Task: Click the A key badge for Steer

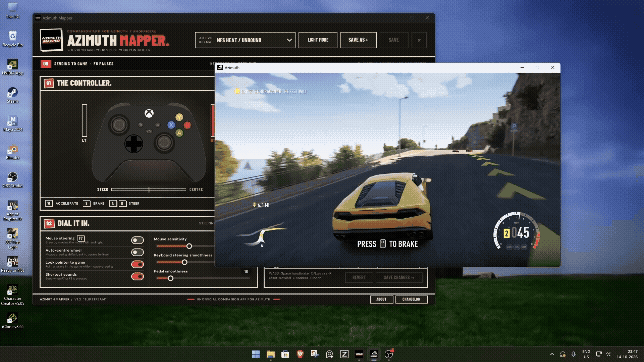Action: click(x=113, y=203)
